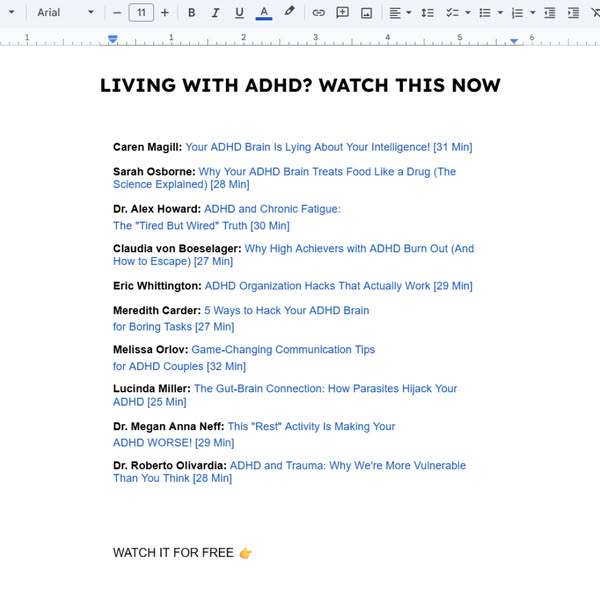Toggle italic formatting
Screen dimensions: 600x600
tap(215, 13)
